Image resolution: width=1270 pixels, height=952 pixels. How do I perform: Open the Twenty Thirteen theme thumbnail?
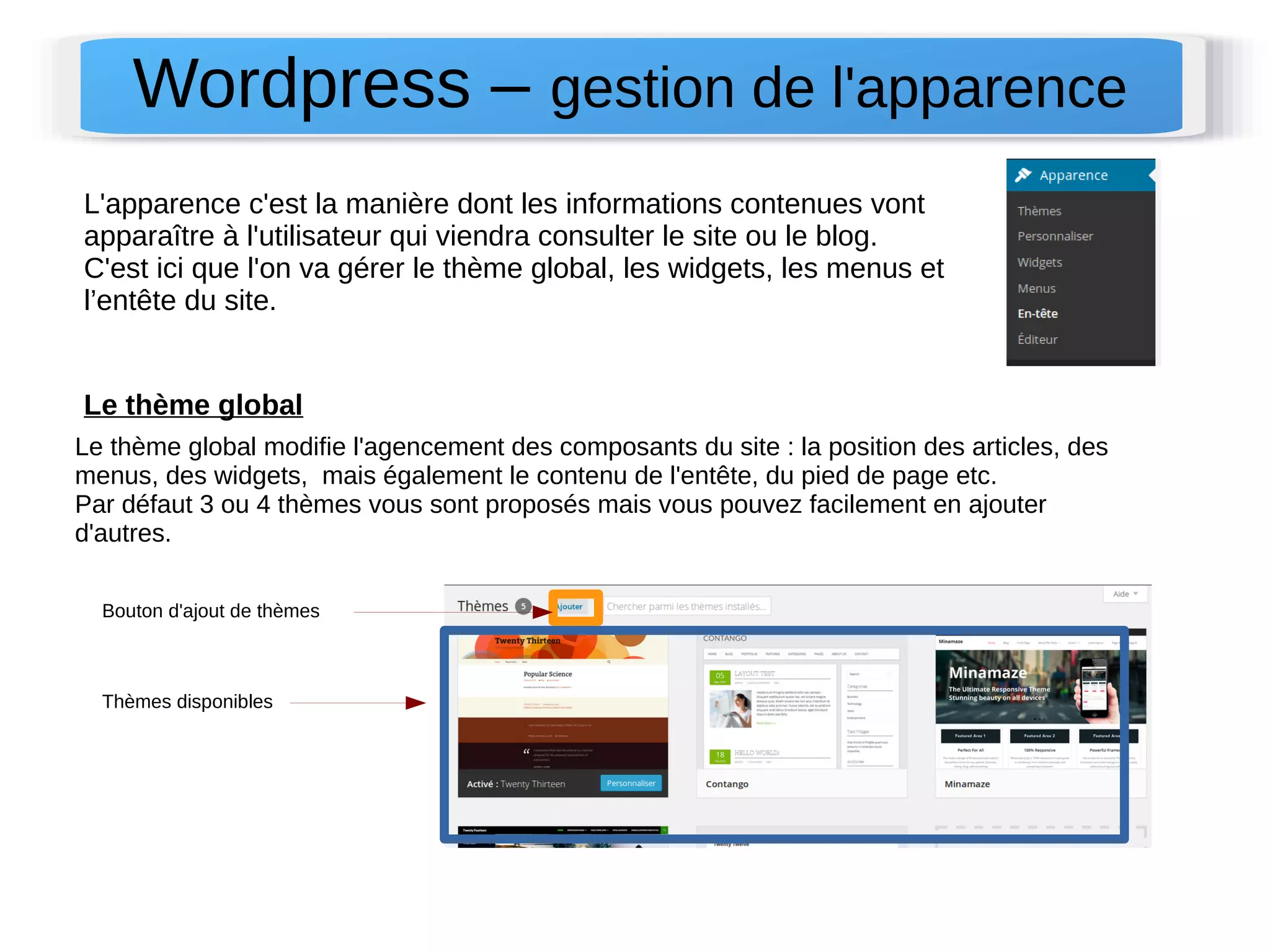click(563, 702)
